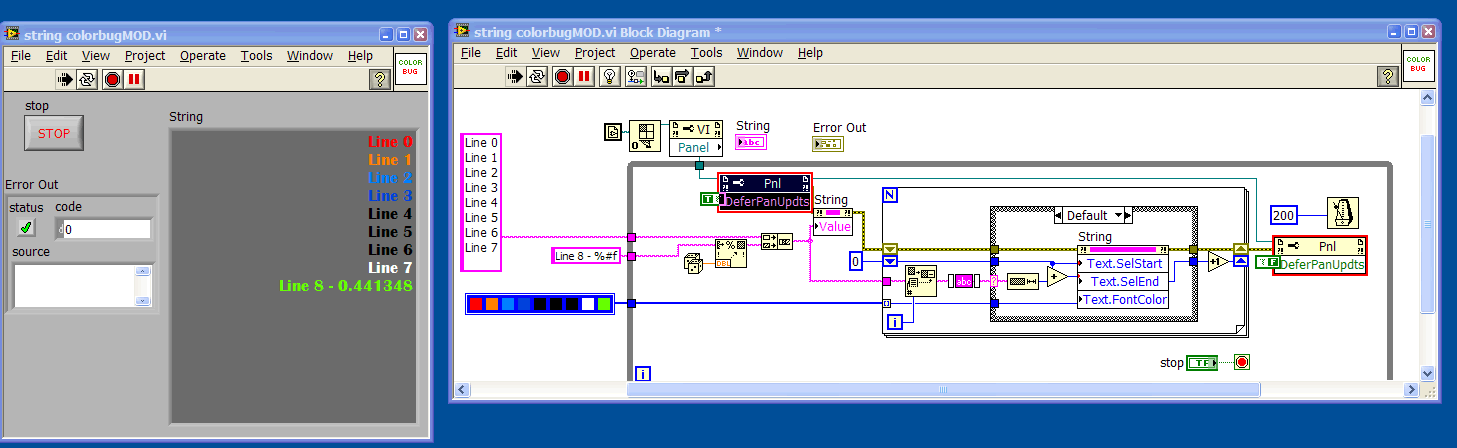Click the Retain Wire Values icon
1457x448 pixels.
637,77
